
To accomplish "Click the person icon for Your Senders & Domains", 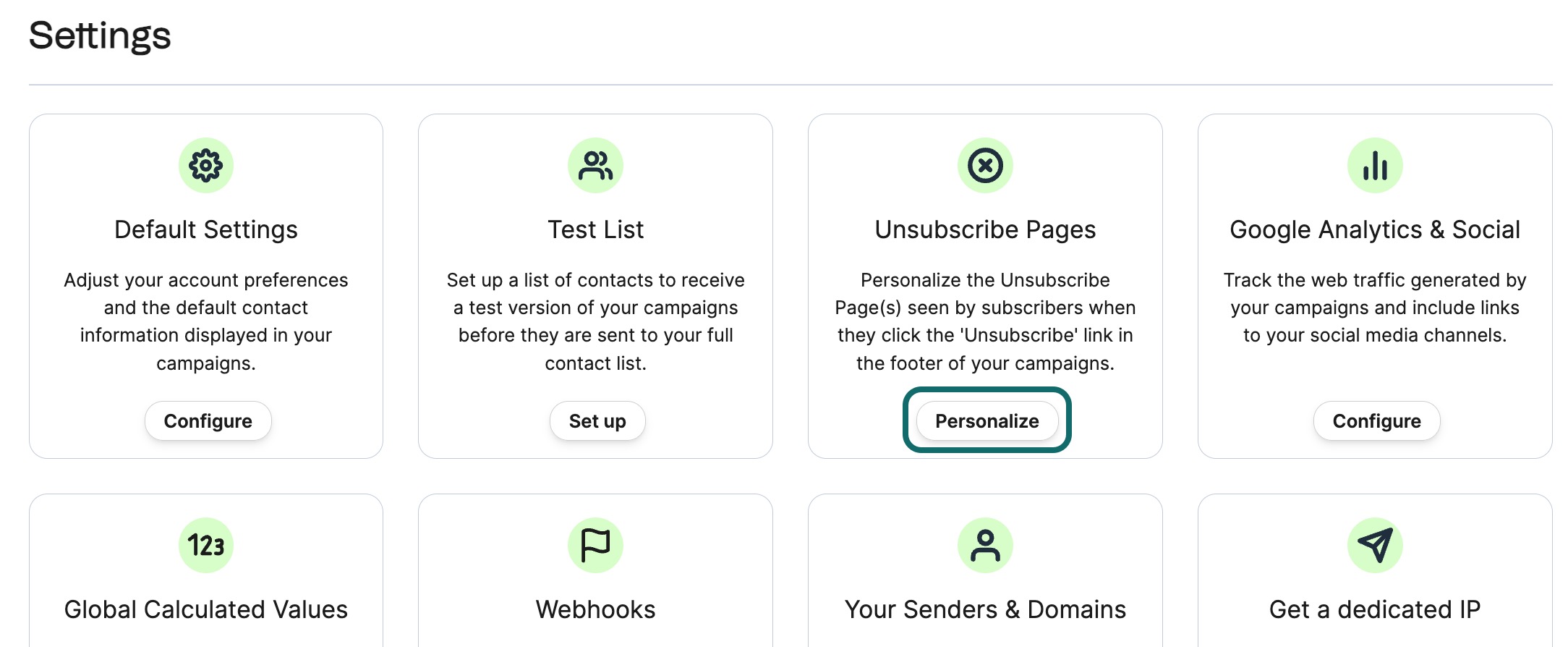I will tap(985, 545).
